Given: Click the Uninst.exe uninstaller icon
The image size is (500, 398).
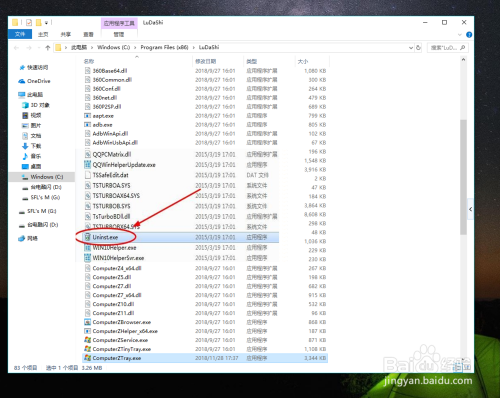Looking at the screenshot, I should pyautogui.click(x=88, y=237).
